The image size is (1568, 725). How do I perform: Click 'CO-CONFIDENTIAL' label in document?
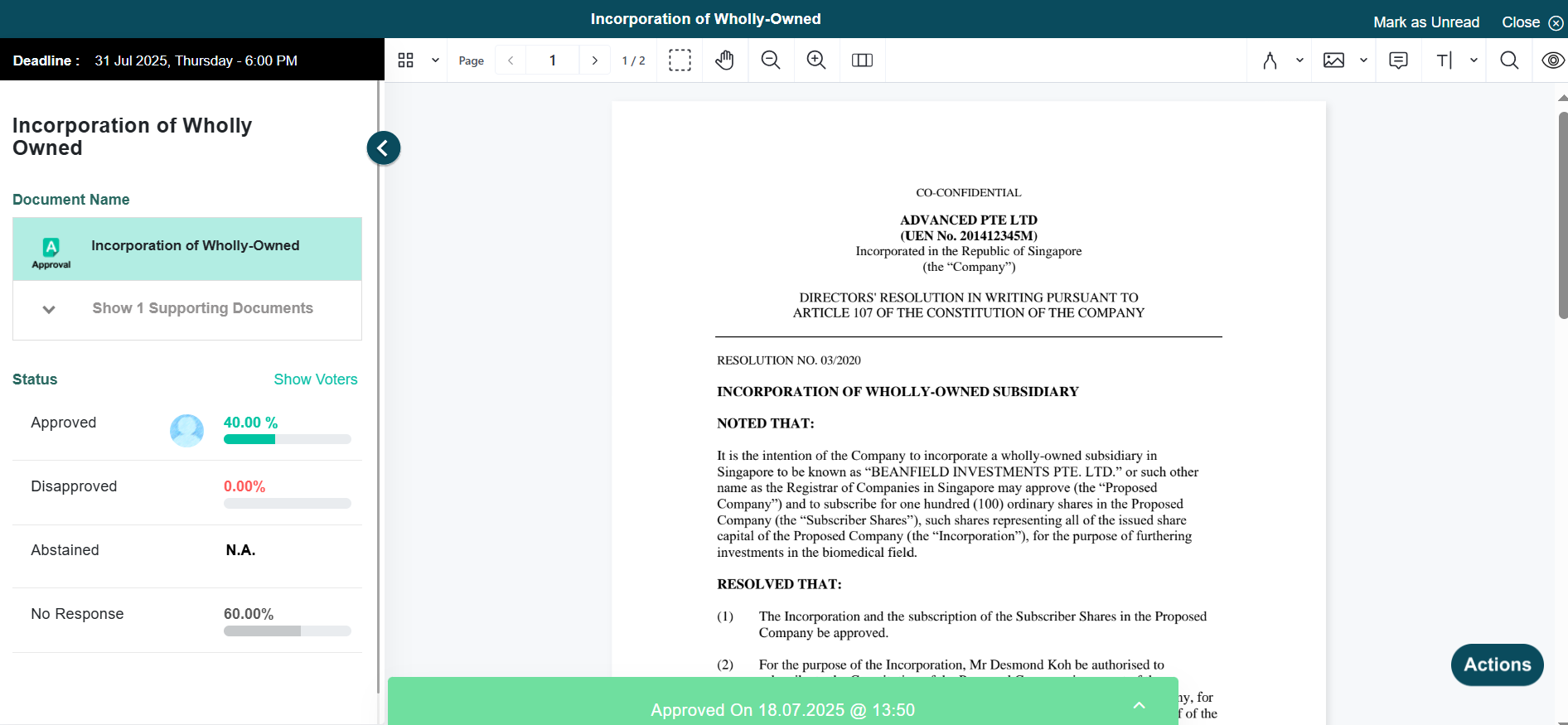pyautogui.click(x=969, y=192)
